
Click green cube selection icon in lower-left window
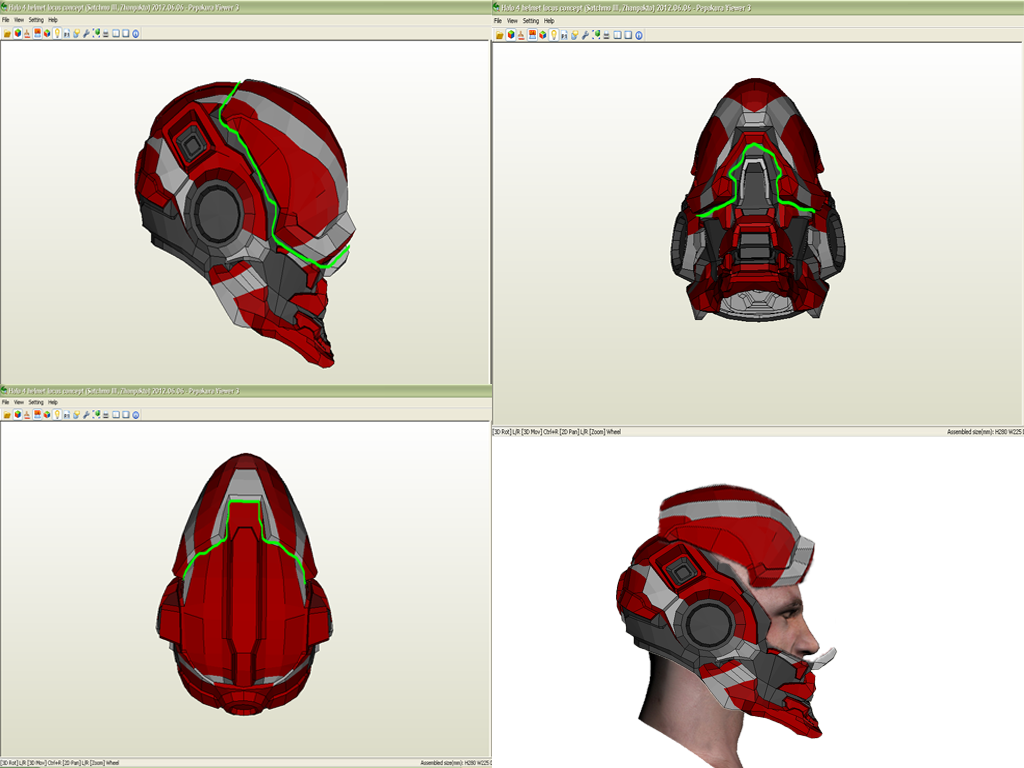(x=96, y=415)
